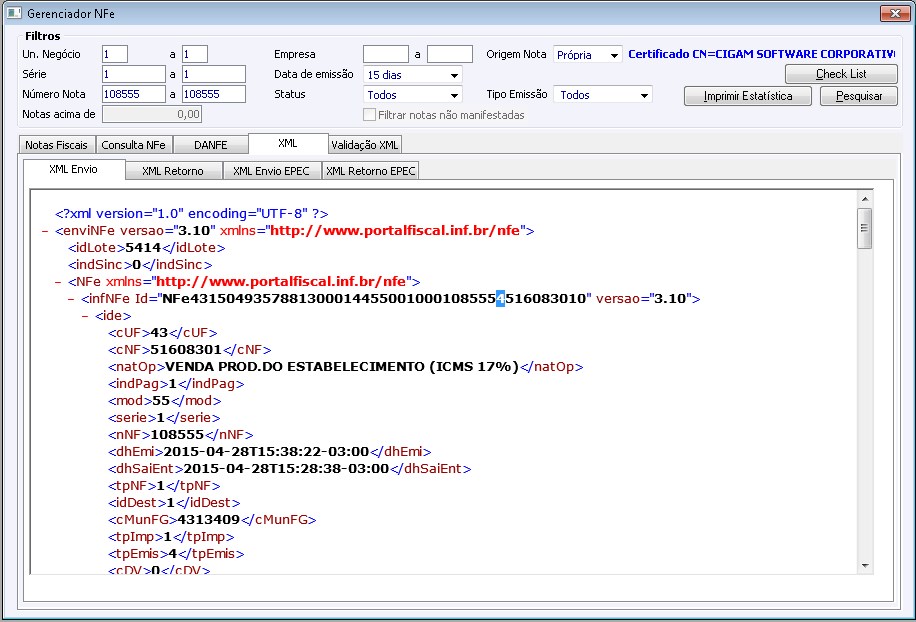Click the cNF value 51608301

pos(186,350)
